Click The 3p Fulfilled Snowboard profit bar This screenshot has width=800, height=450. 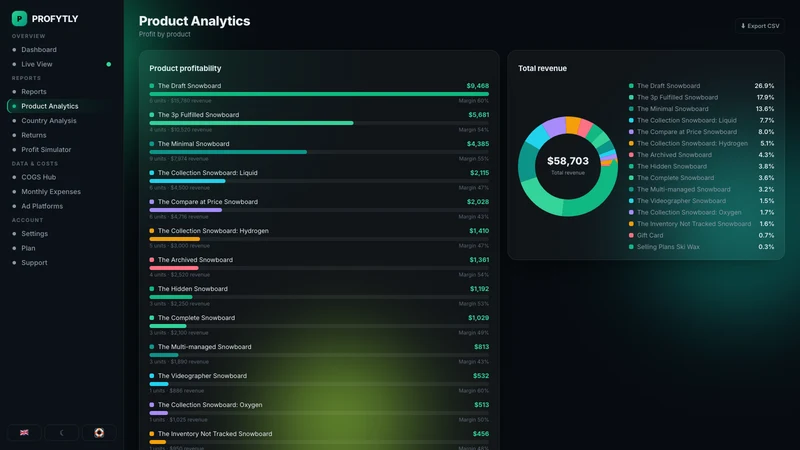coord(251,123)
